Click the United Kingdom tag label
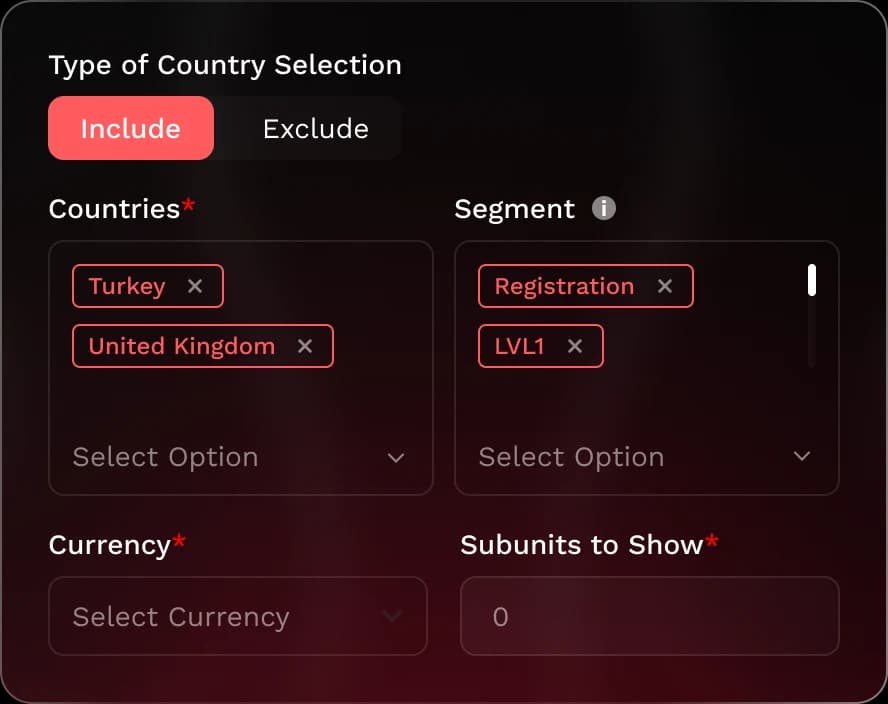The width and height of the screenshot is (888, 704). [182, 346]
